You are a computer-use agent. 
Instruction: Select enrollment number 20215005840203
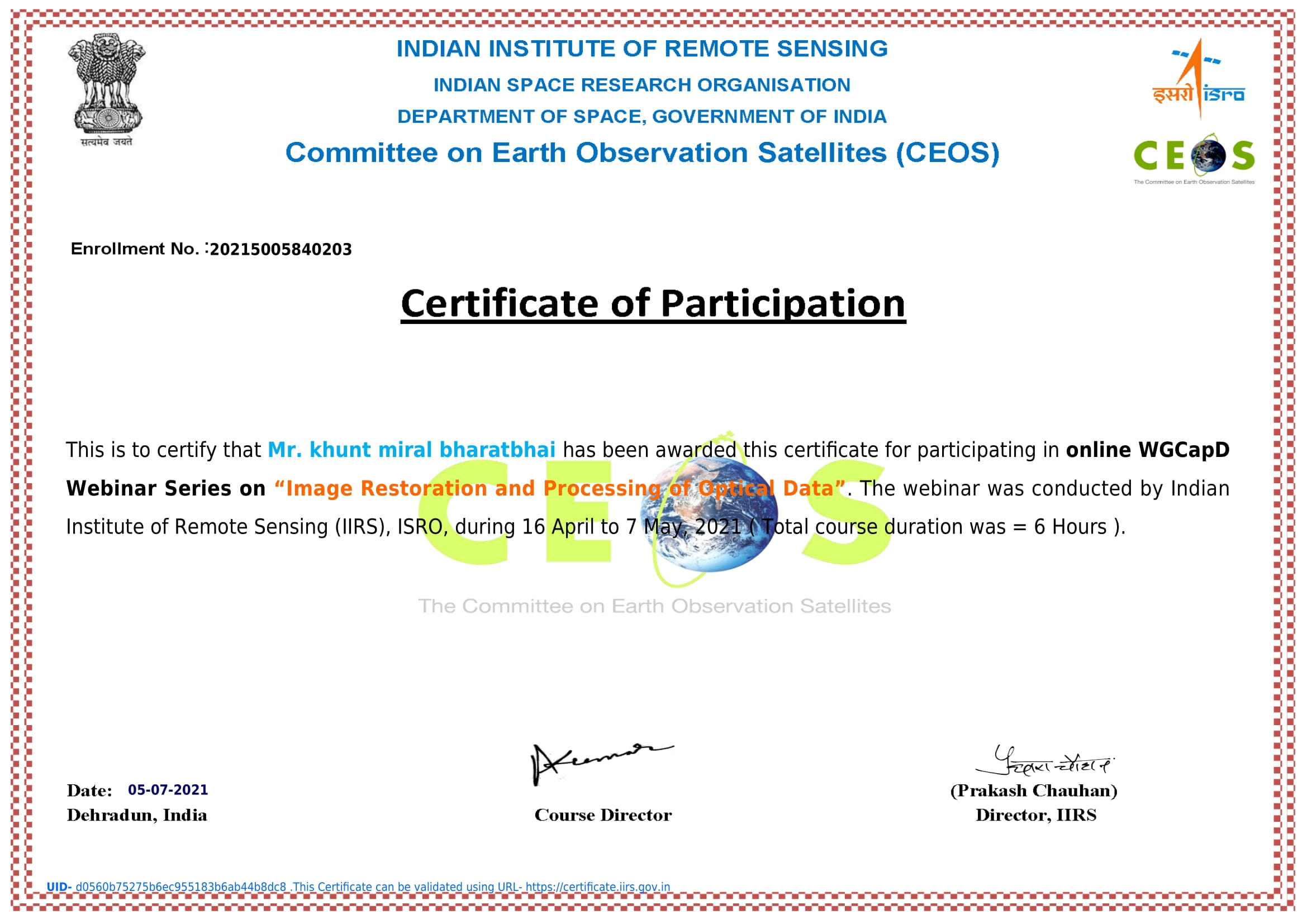pos(281,250)
